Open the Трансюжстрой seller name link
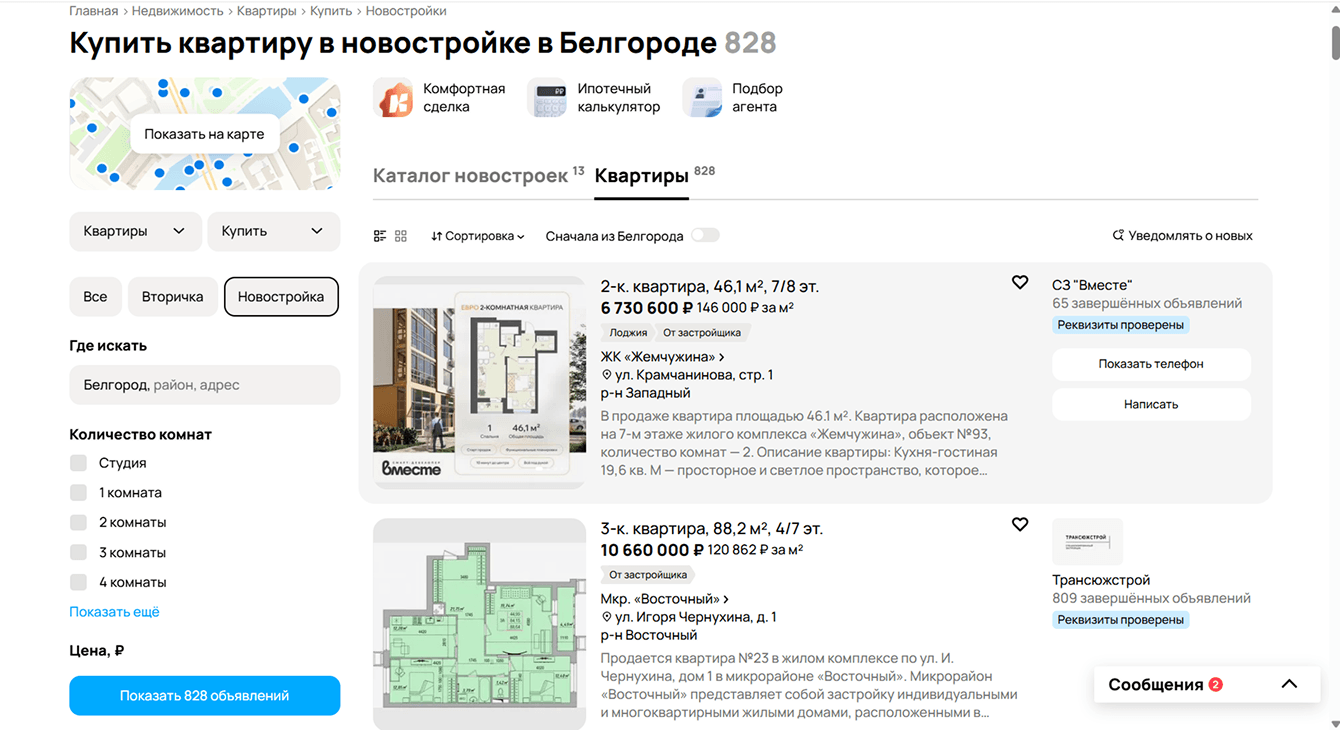The height and width of the screenshot is (730, 1340). [1101, 580]
